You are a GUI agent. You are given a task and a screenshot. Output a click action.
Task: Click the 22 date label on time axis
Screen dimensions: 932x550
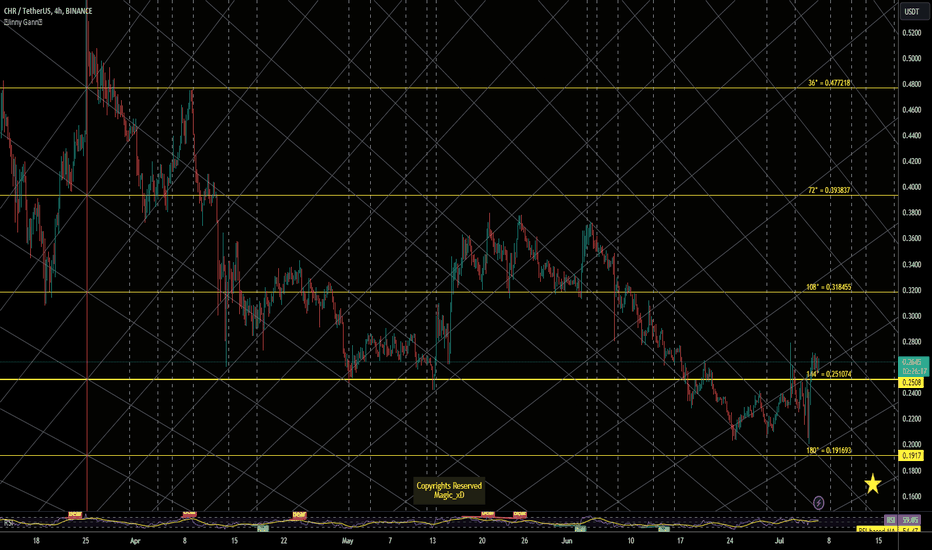click(284, 541)
